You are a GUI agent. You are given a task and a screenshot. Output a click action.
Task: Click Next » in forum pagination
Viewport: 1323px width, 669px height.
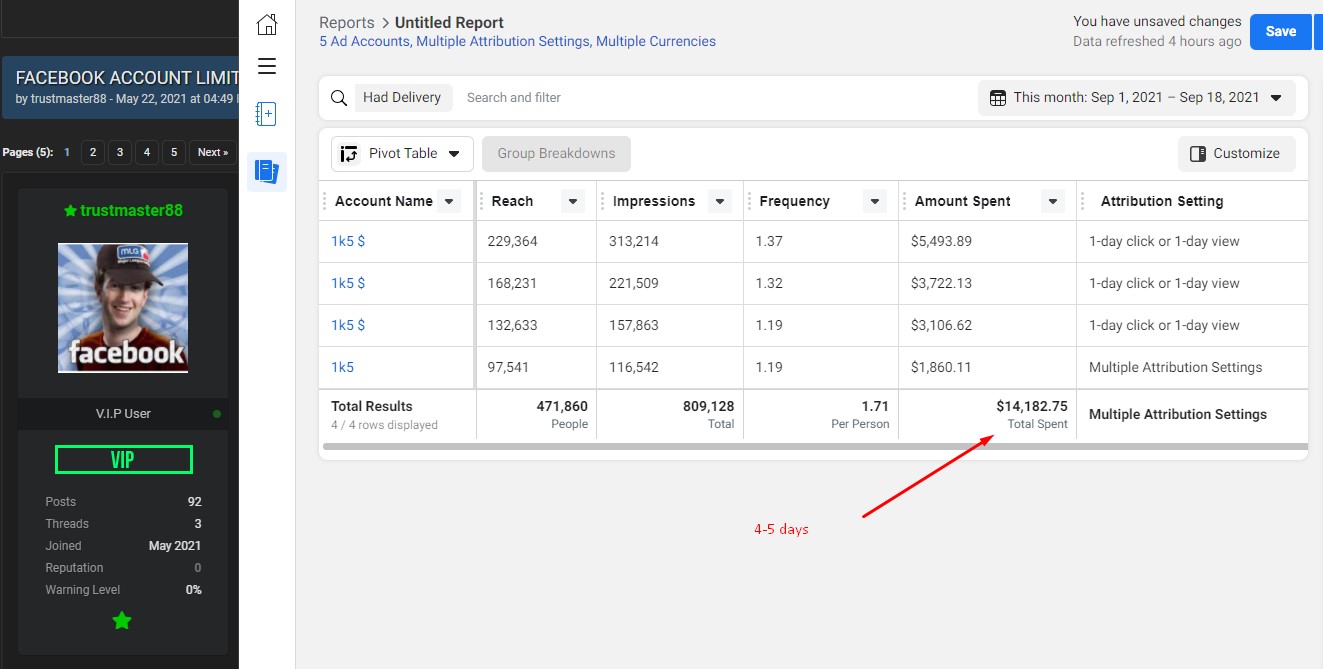coord(213,152)
